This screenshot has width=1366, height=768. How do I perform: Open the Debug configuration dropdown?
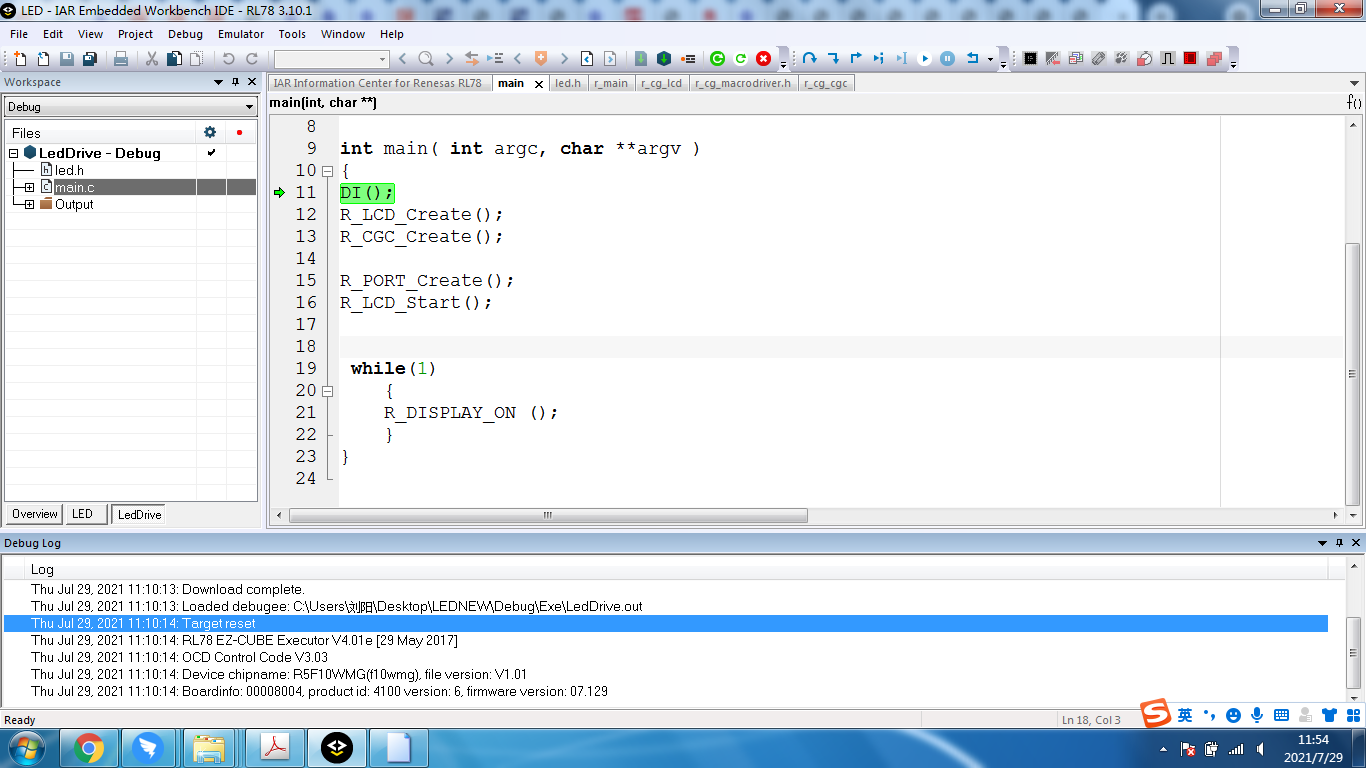click(x=131, y=107)
